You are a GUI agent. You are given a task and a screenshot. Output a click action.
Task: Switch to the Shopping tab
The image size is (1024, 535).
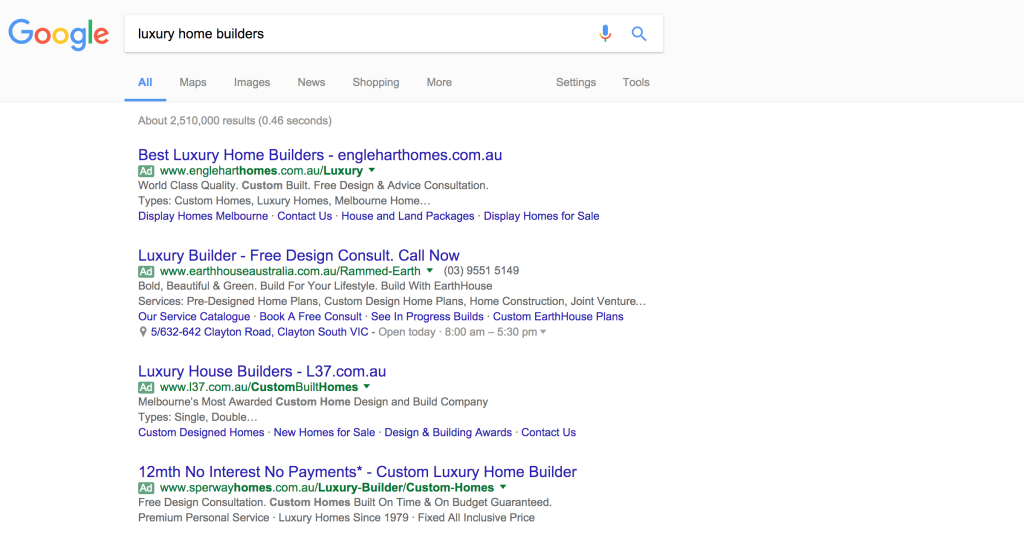coord(376,82)
